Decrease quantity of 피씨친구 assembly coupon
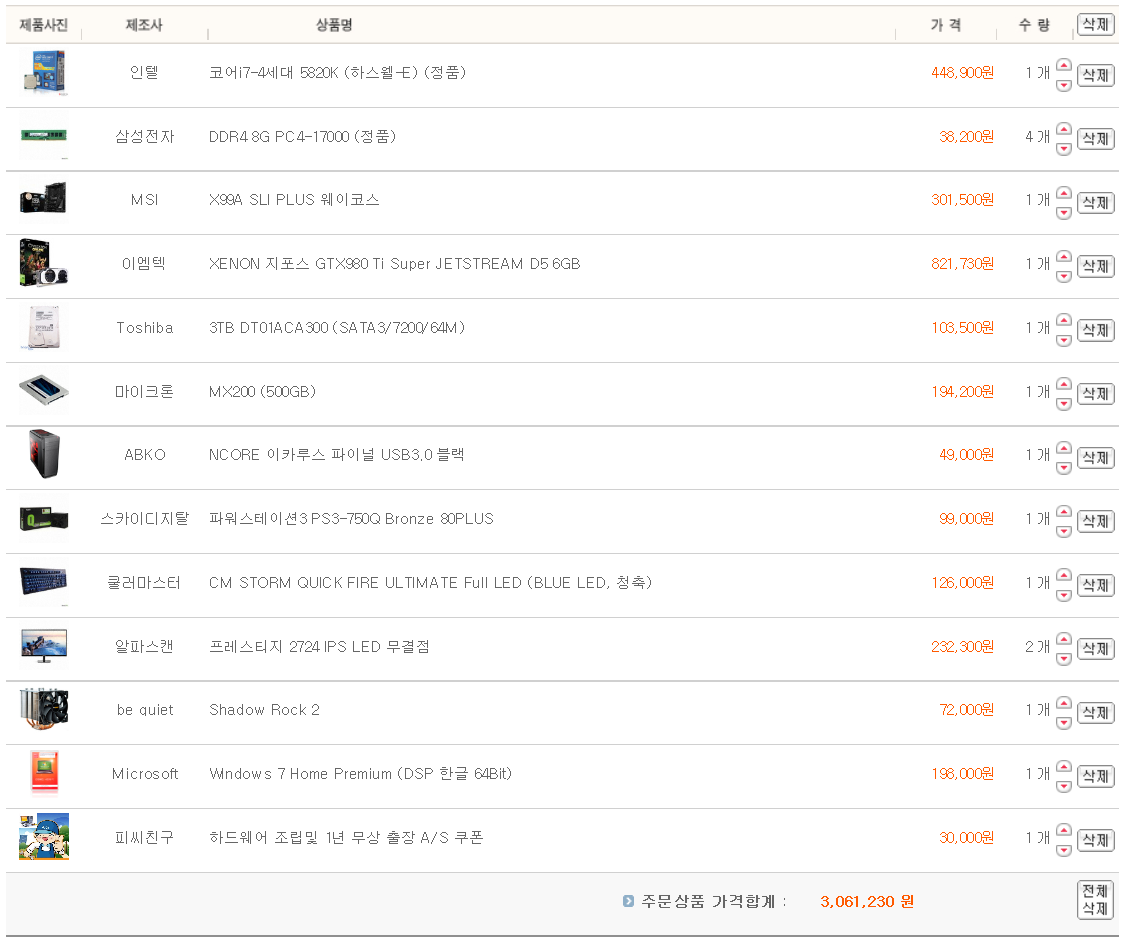The image size is (1124, 942). pyautogui.click(x=1064, y=851)
